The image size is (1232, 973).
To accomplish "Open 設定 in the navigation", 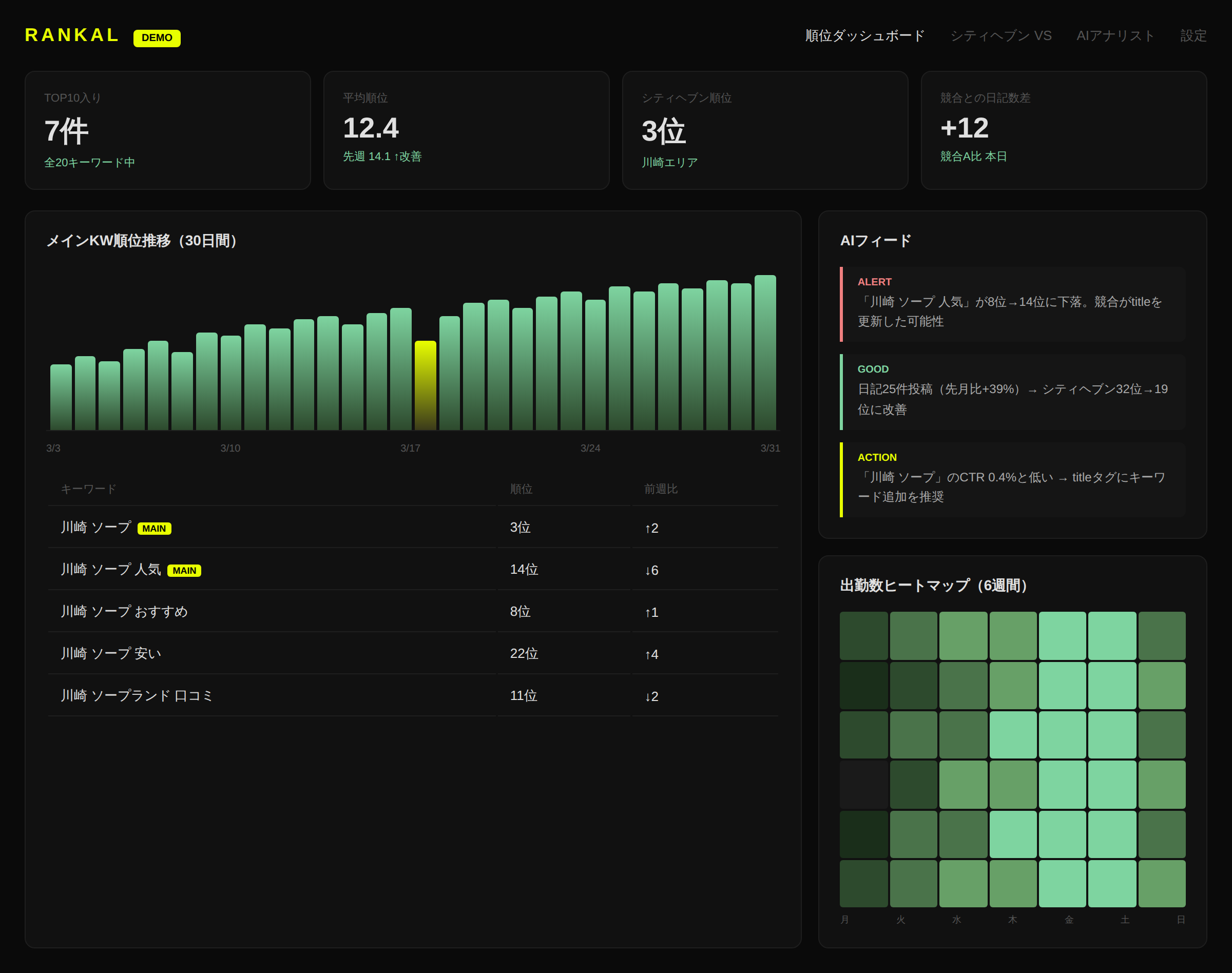I will coord(1192,36).
